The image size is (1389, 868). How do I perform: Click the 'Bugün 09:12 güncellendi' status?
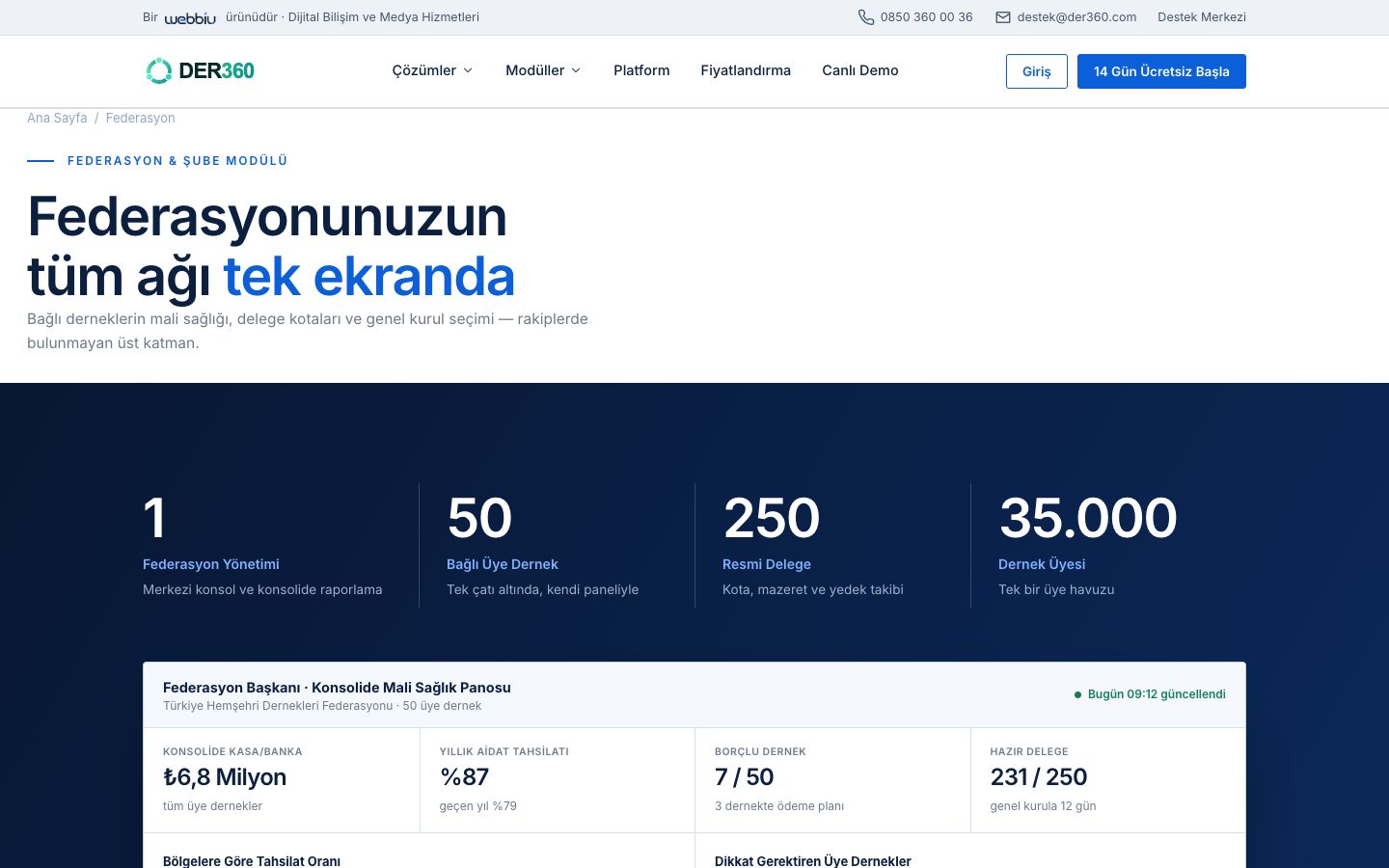click(x=1150, y=694)
